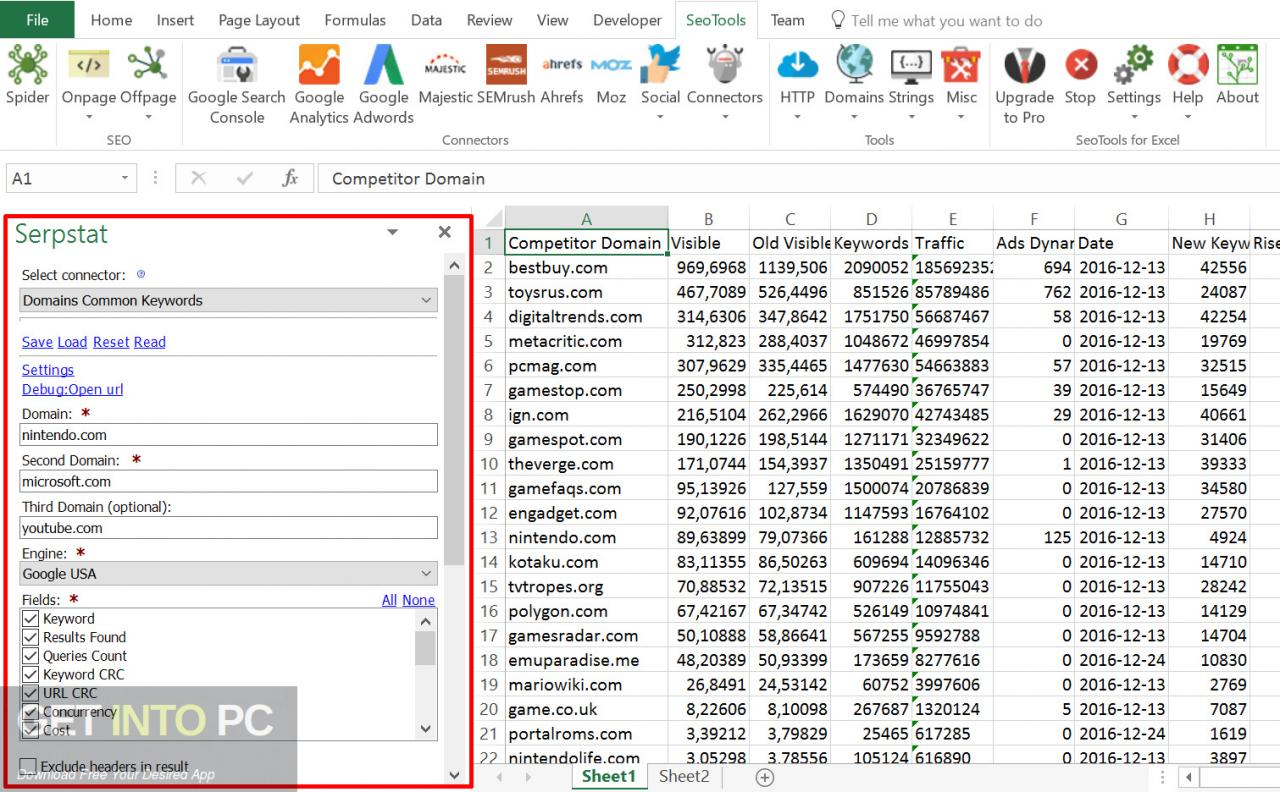Viewport: 1280px width, 792px height.
Task: Open Serpstat pane options arrow
Action: pyautogui.click(x=393, y=232)
